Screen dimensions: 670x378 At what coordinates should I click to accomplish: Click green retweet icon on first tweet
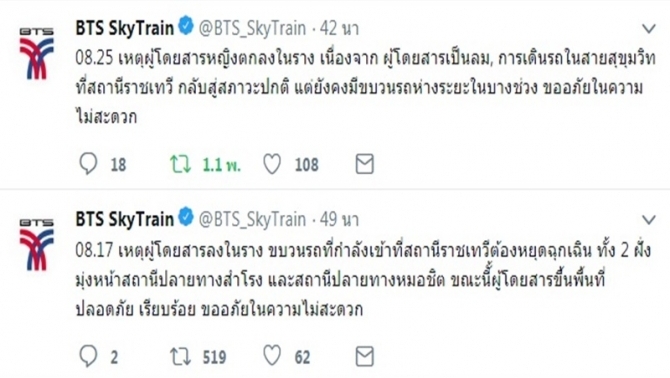(x=180, y=164)
